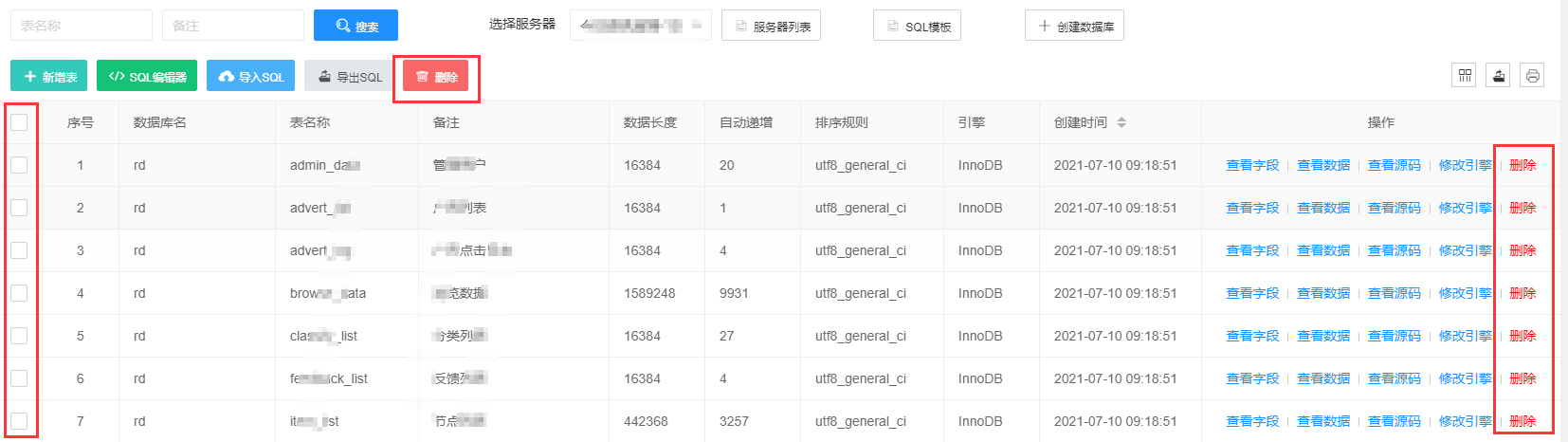
Task: Click utf8_general_ci in row 4
Action: pos(861,293)
